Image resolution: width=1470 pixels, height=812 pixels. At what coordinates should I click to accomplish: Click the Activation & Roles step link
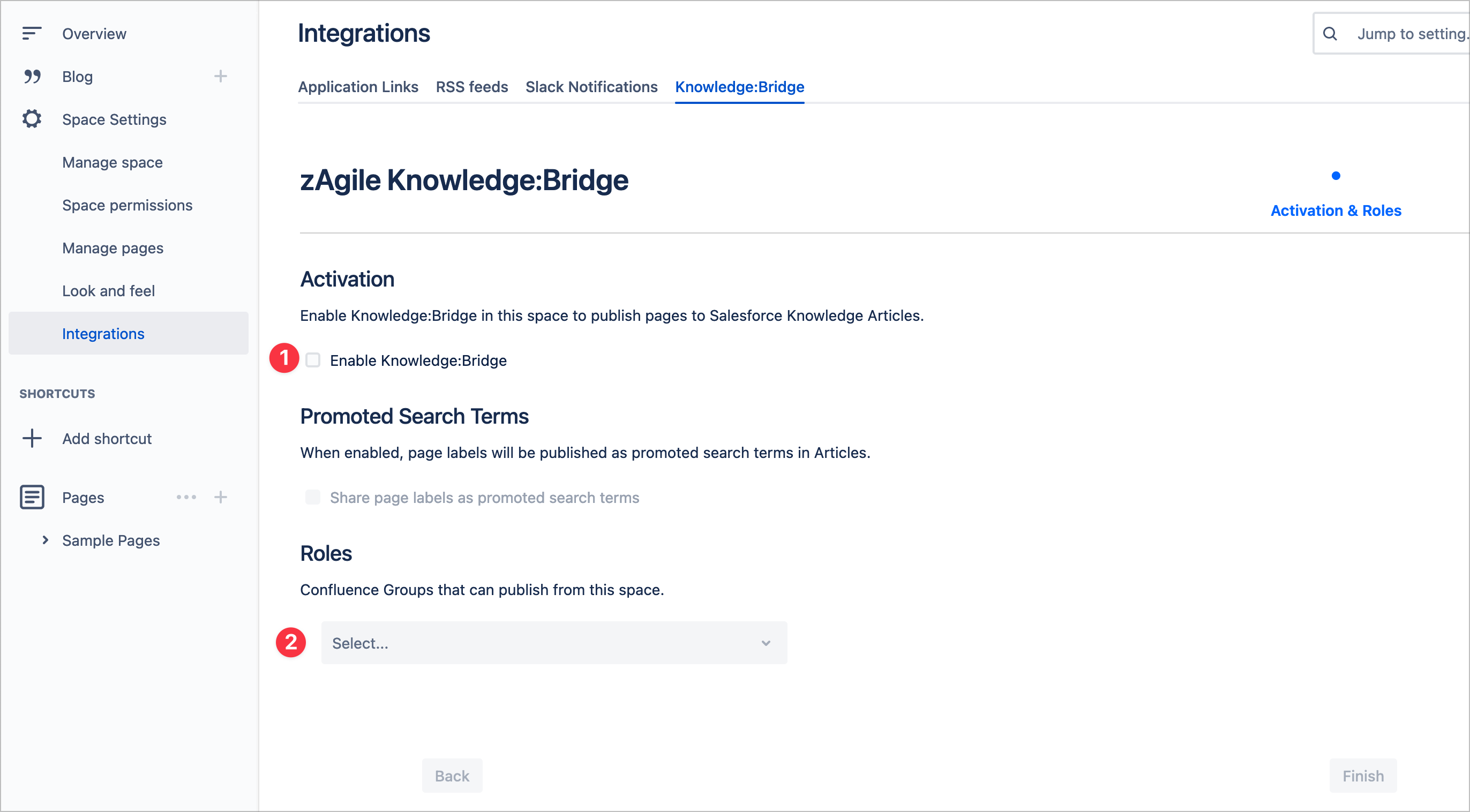(x=1336, y=210)
